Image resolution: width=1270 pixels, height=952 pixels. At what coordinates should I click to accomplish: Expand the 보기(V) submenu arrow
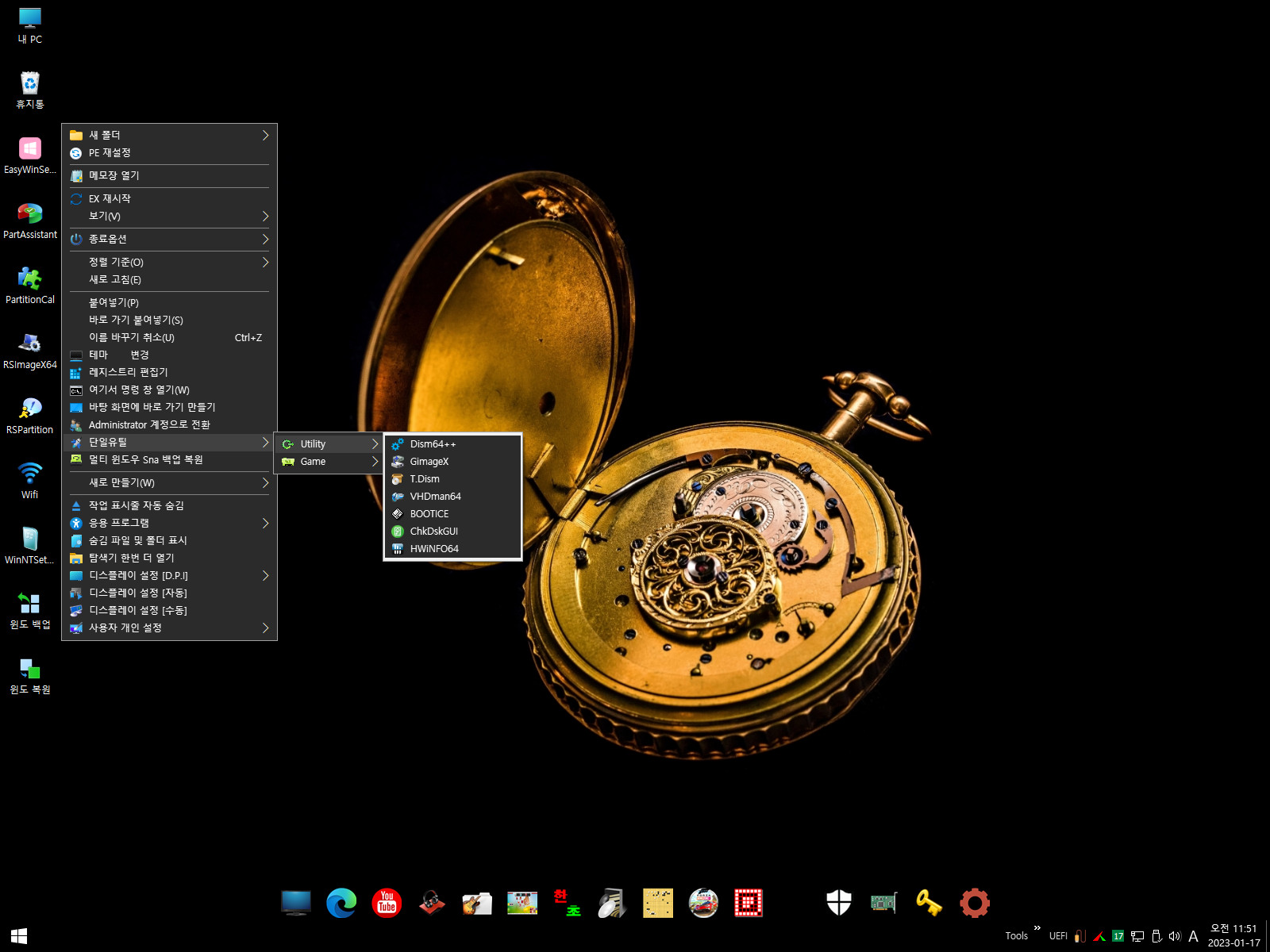tap(265, 217)
